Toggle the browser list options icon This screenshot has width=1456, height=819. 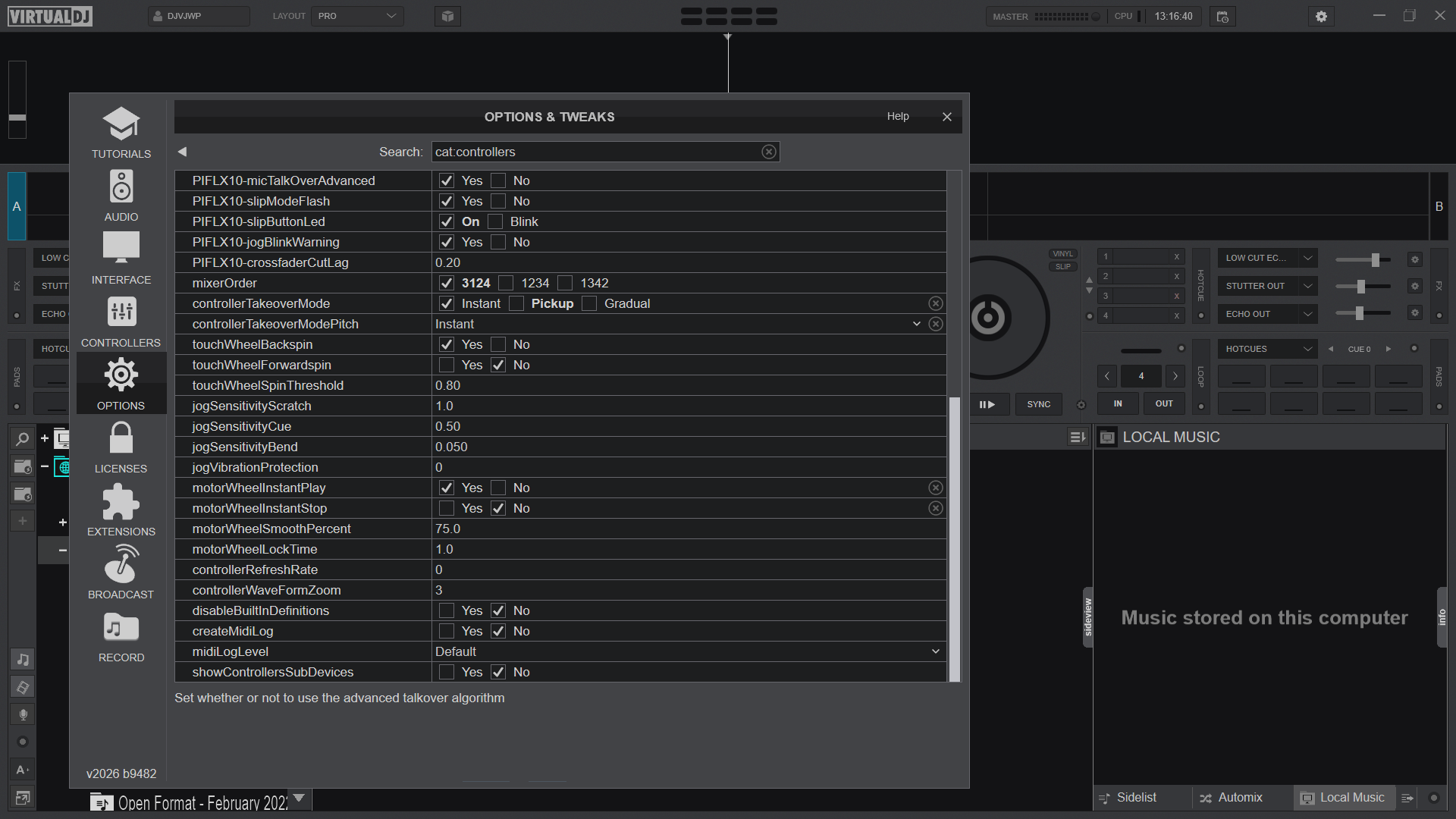pos(1078,437)
